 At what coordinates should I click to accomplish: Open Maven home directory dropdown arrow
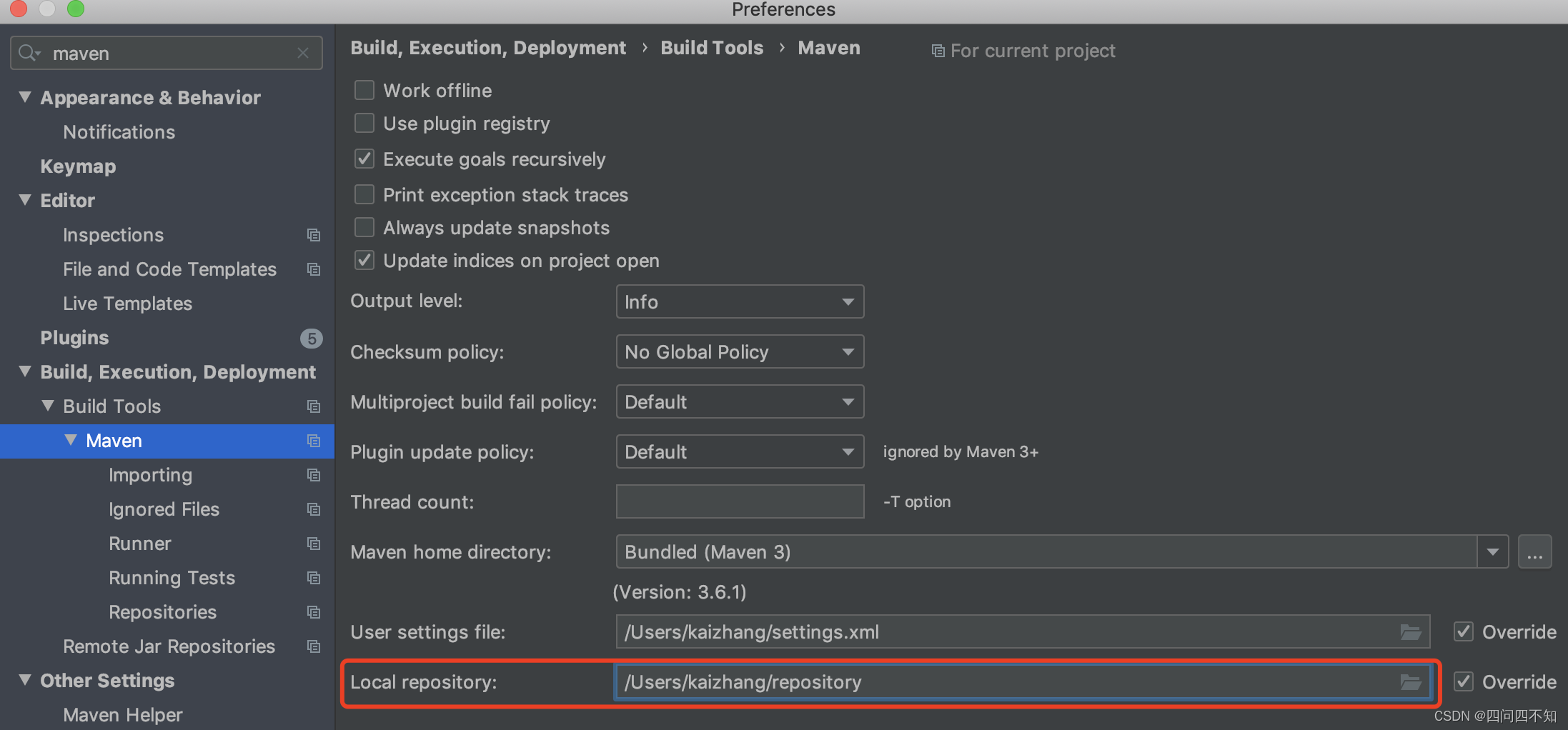1493,551
